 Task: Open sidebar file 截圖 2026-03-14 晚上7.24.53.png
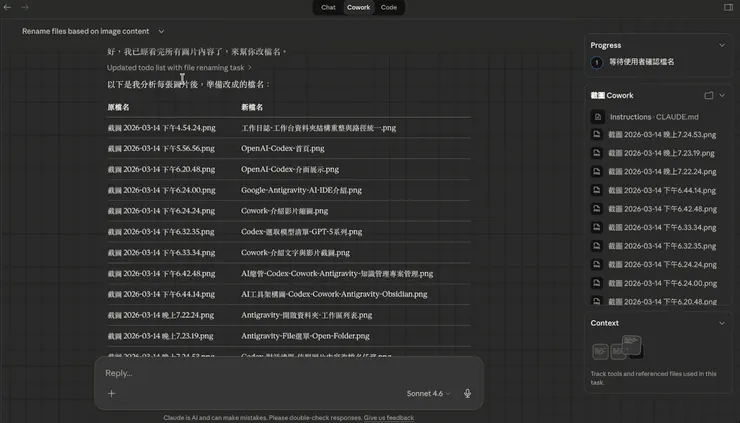click(x=662, y=135)
